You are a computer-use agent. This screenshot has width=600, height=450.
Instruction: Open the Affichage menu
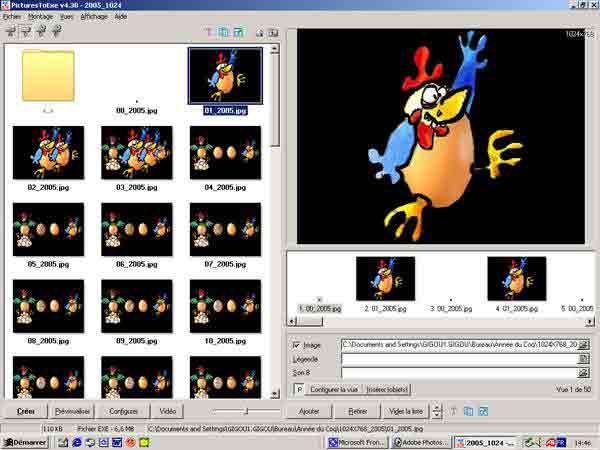coord(94,16)
